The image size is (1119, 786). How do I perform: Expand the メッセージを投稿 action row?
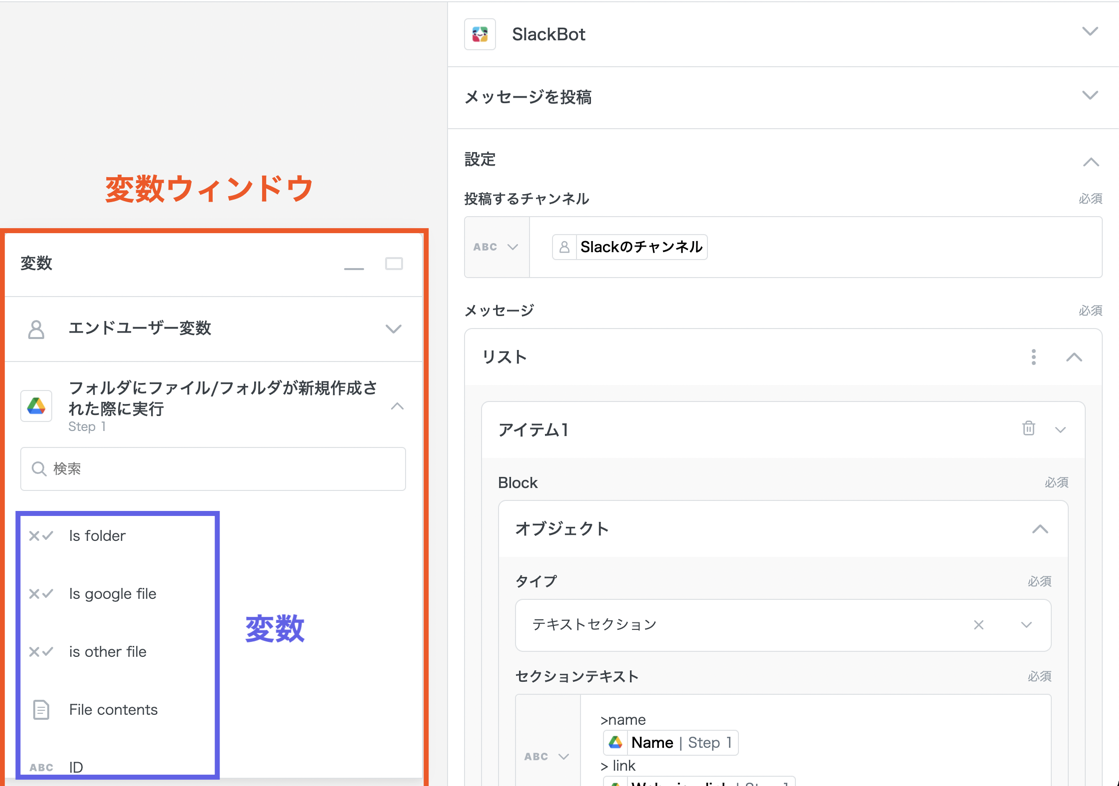pyautogui.click(x=1090, y=96)
